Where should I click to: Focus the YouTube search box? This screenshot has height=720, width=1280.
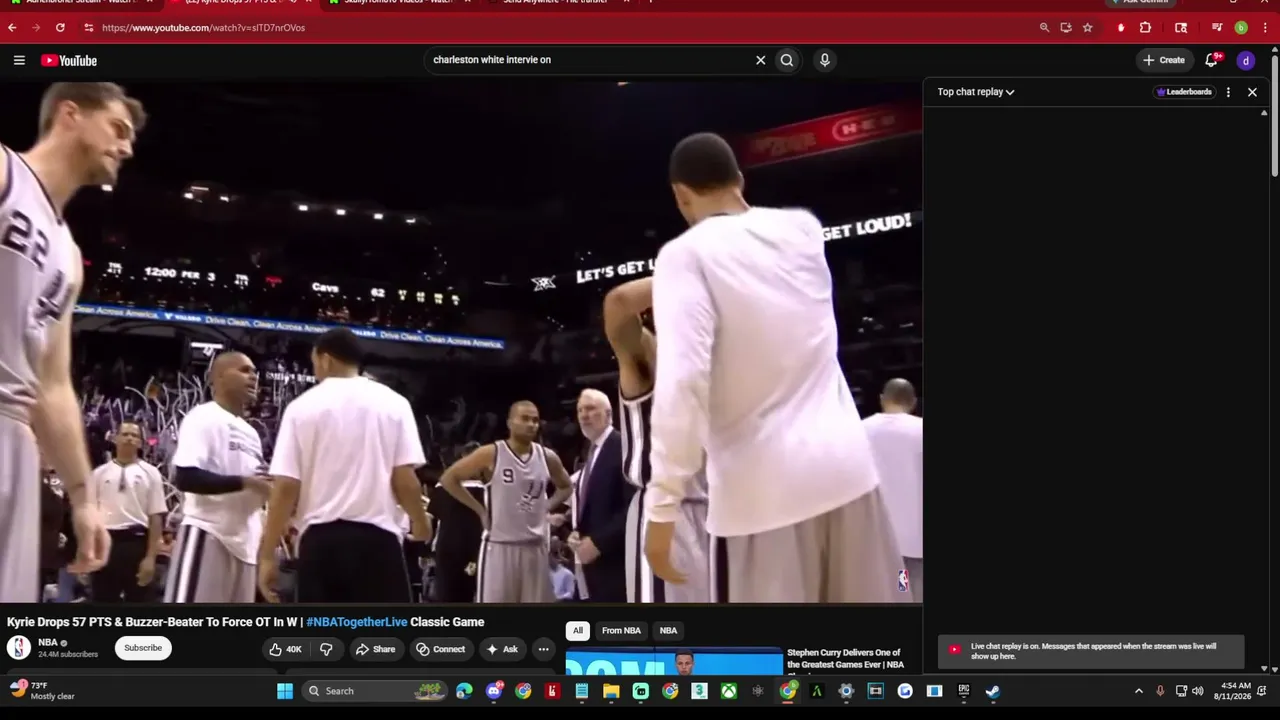(590, 60)
